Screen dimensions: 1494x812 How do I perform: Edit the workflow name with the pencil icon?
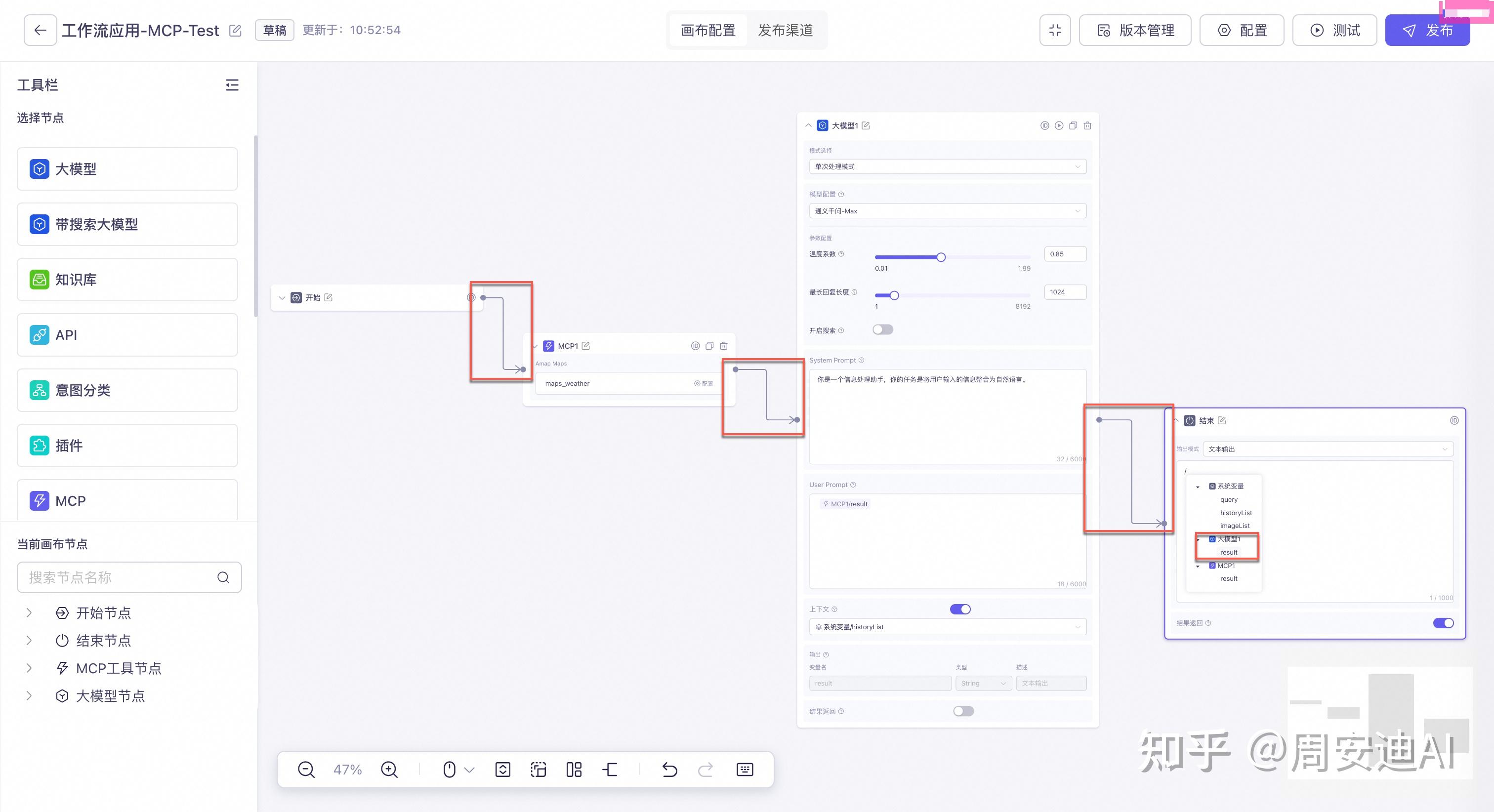(x=235, y=30)
